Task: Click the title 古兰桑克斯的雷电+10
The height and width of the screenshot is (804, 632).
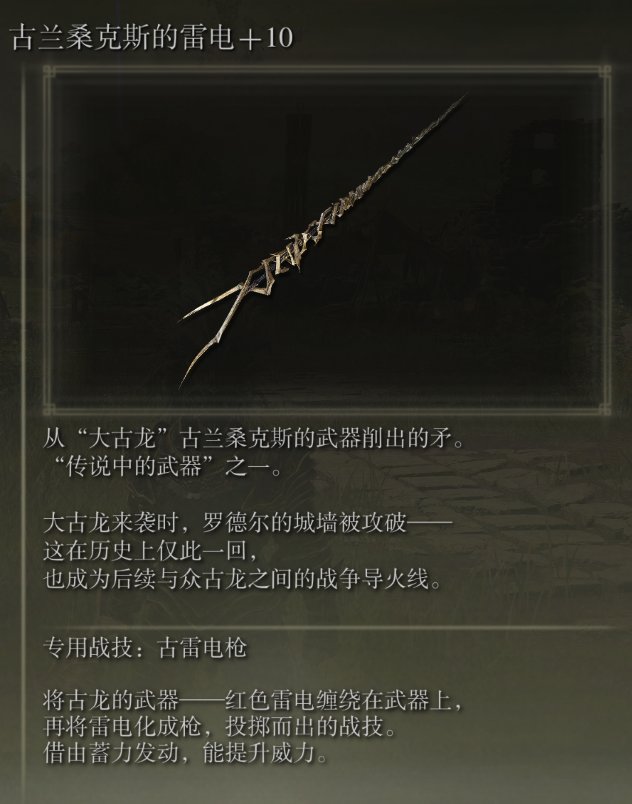Action: (152, 37)
